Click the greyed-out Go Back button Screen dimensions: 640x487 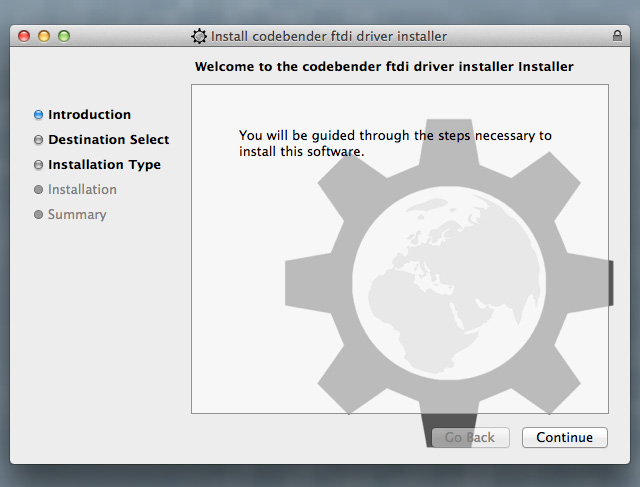(470, 438)
